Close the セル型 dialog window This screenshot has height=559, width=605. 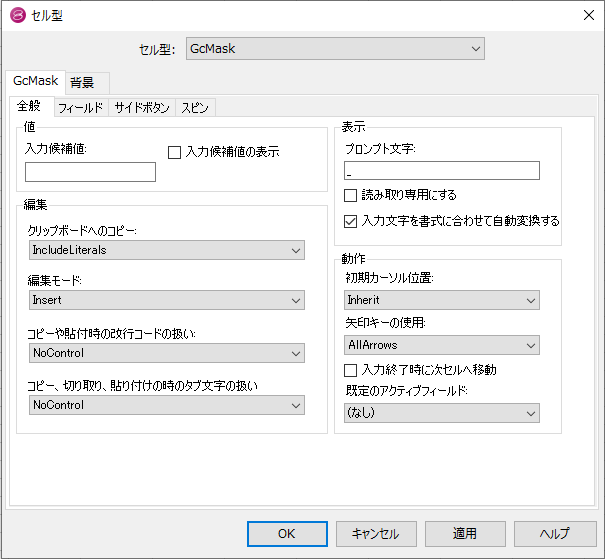point(589,15)
